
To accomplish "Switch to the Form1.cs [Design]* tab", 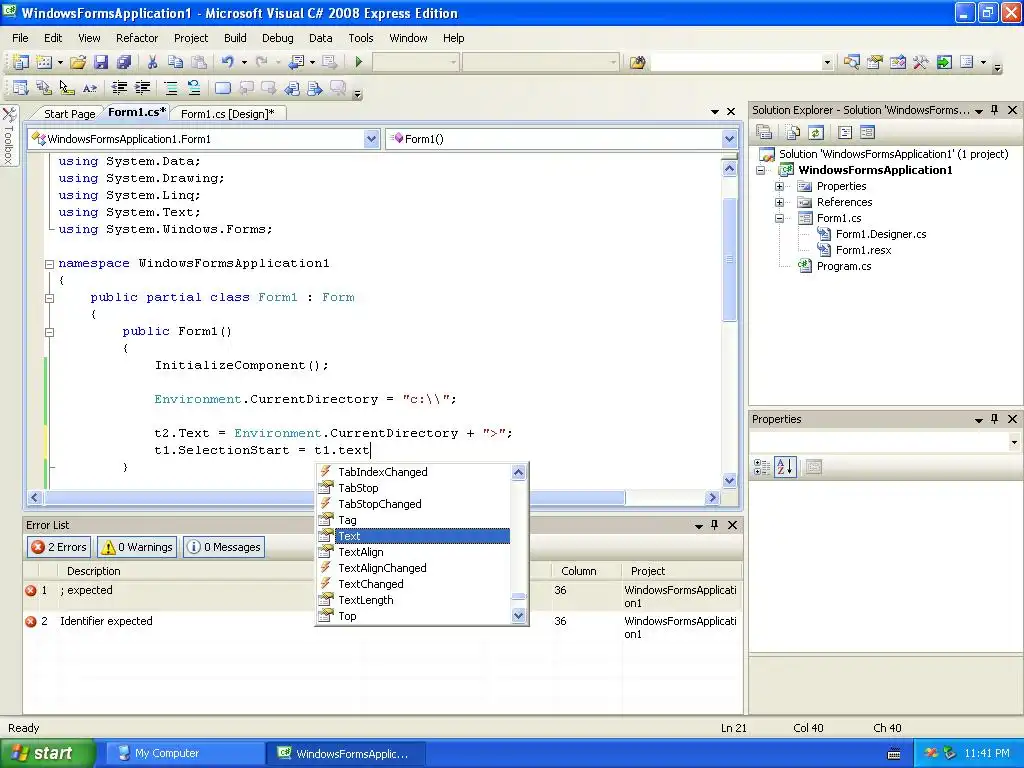I will [x=228, y=114].
